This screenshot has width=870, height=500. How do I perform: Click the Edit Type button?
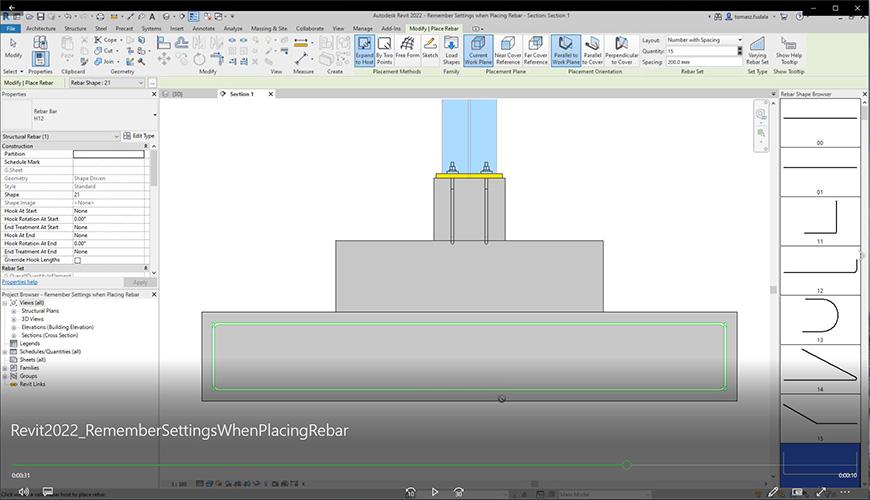pos(139,136)
